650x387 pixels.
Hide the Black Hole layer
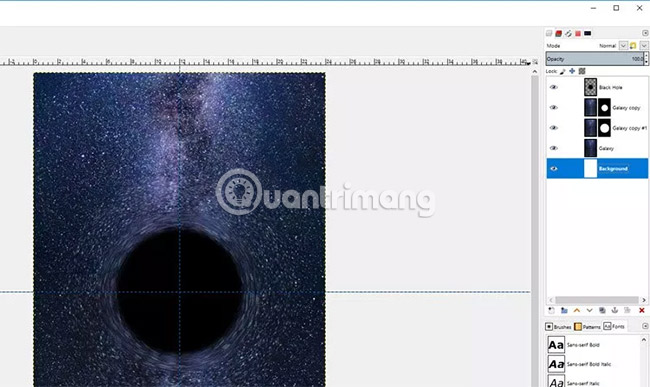pyautogui.click(x=553, y=87)
